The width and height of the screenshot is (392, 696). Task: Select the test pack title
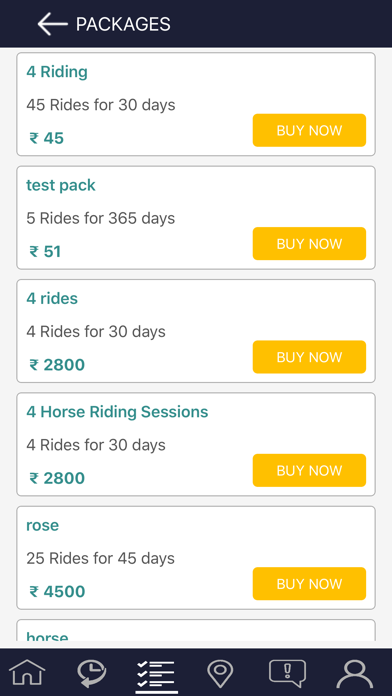coord(61,185)
